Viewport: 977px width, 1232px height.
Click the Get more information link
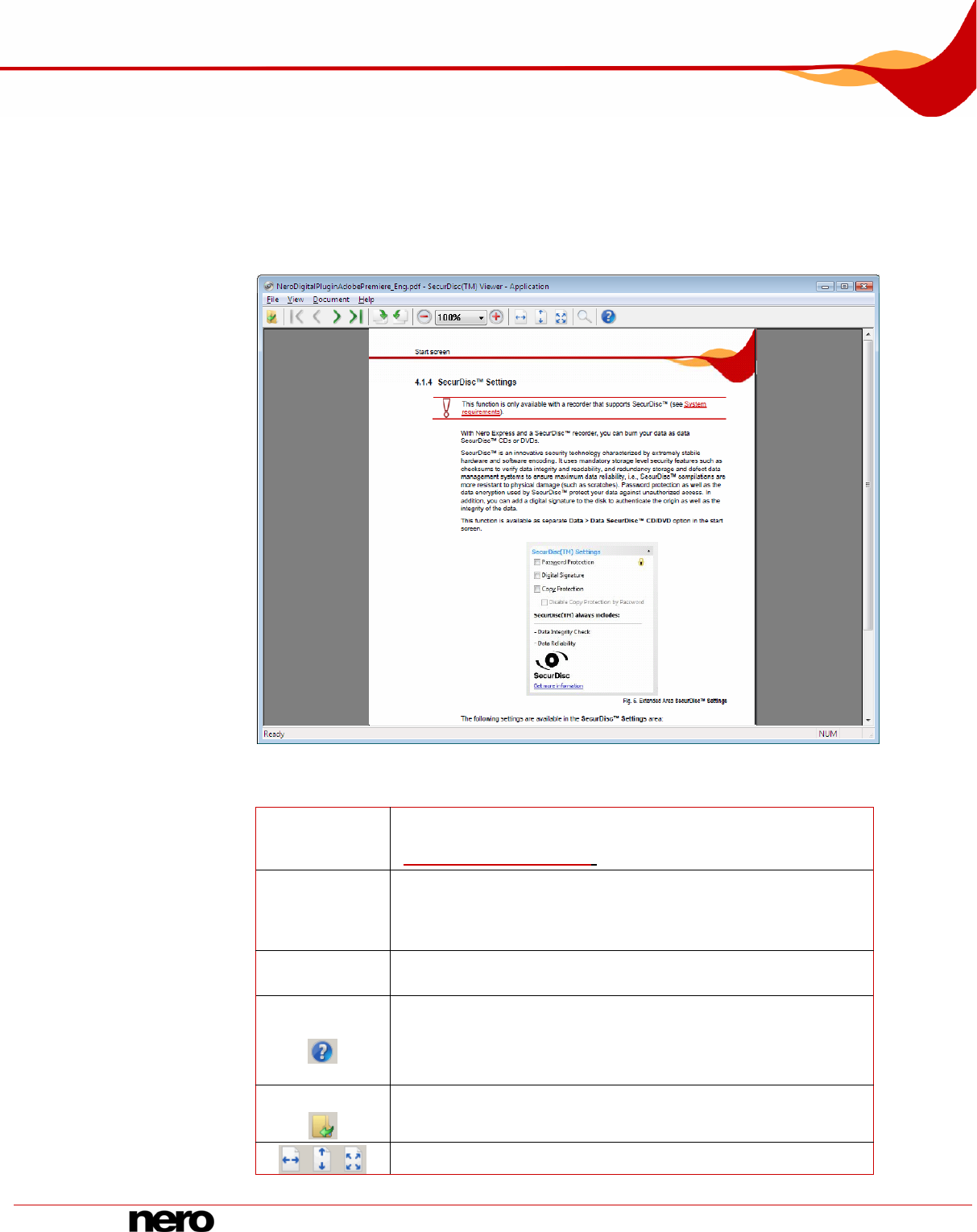click(558, 686)
